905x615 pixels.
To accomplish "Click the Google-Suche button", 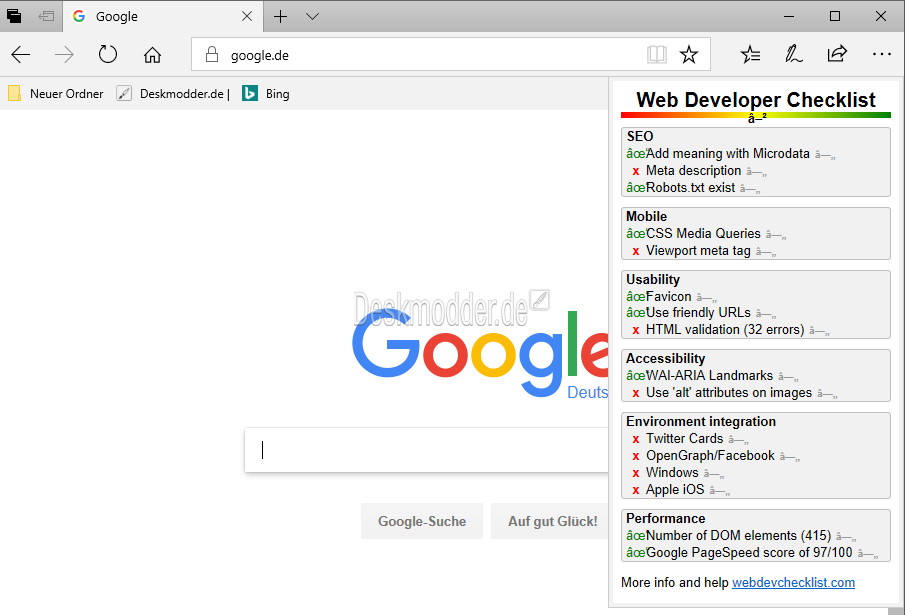I will coord(422,521).
